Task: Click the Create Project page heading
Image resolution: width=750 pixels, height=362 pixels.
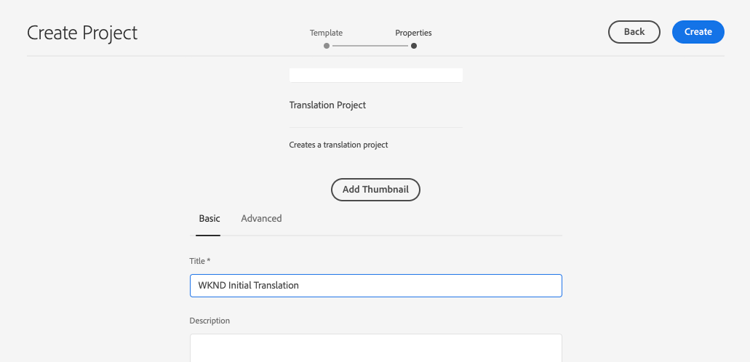Action: 82,33
